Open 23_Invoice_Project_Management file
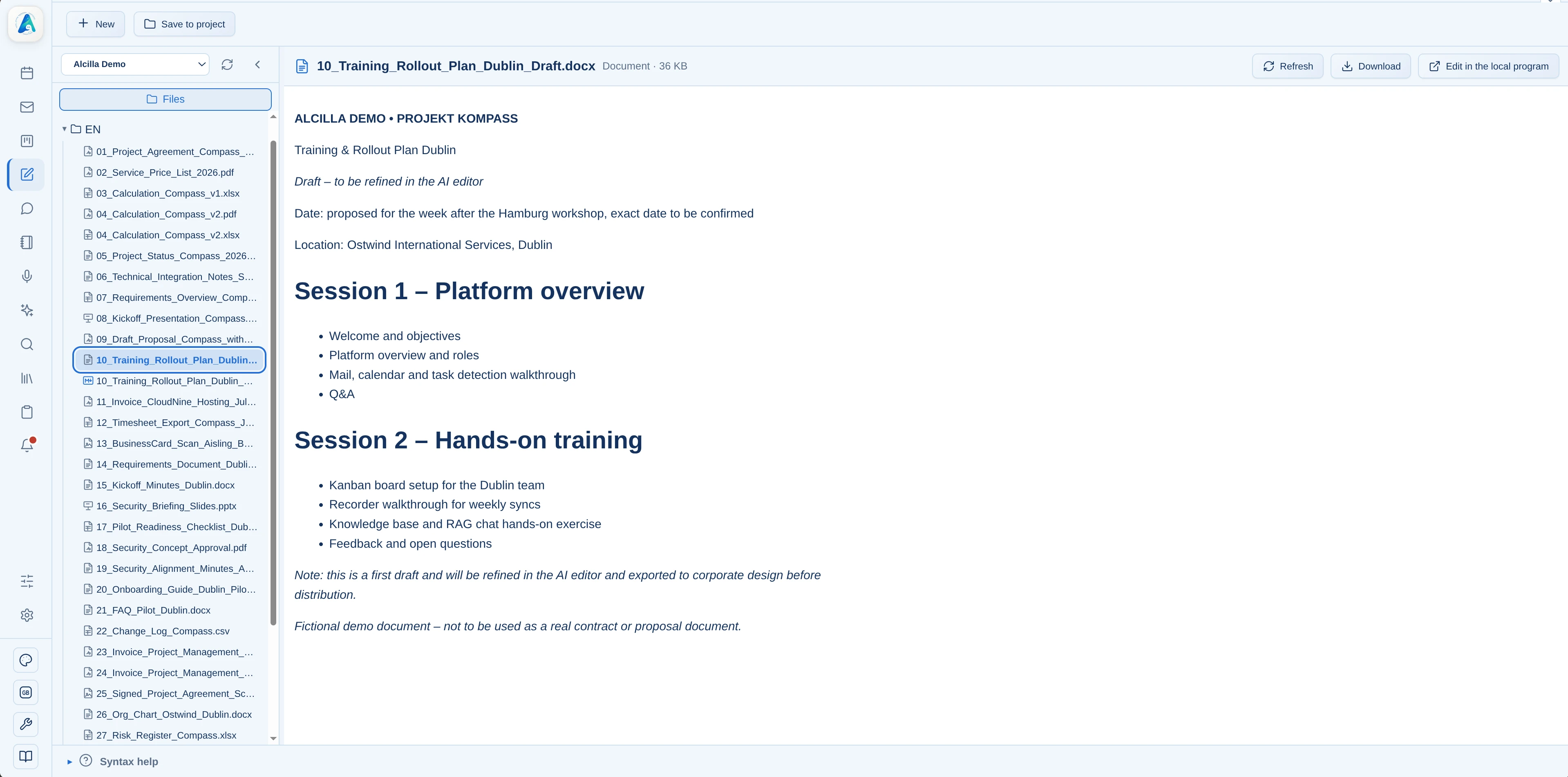Image resolution: width=1568 pixels, height=777 pixels. [169, 652]
